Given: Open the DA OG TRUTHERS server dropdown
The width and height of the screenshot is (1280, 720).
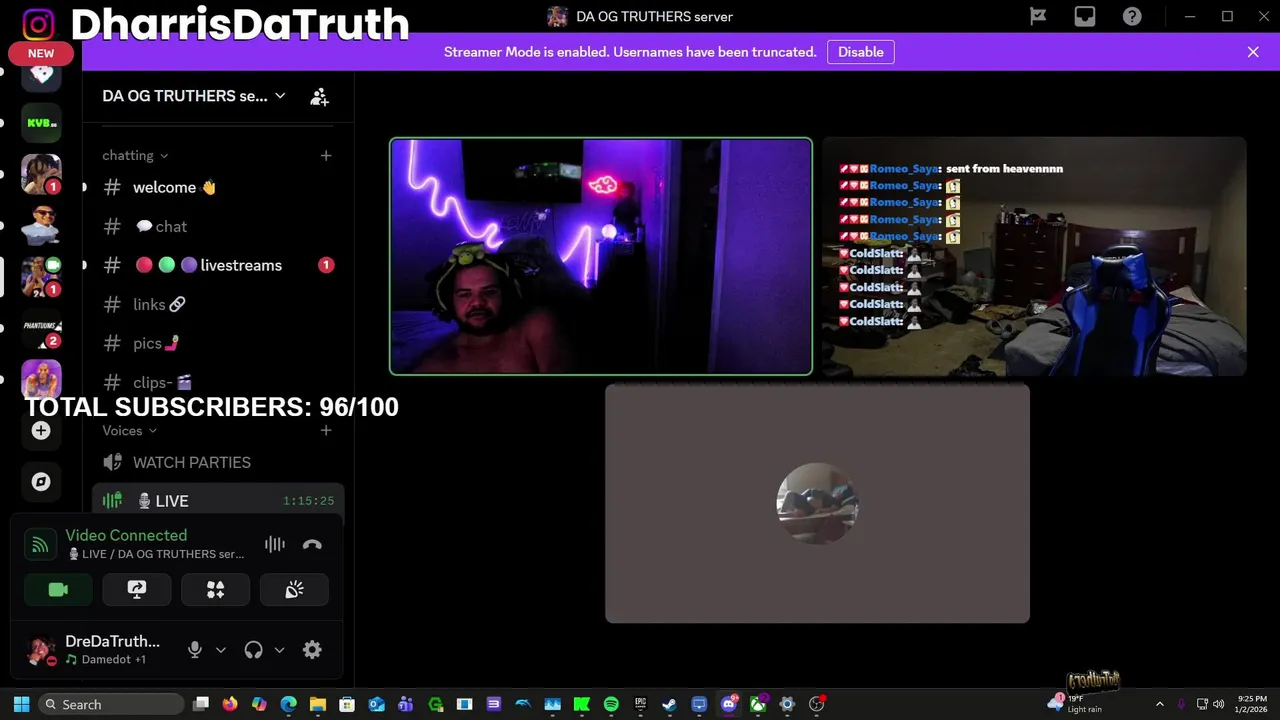Looking at the screenshot, I should coord(194,96).
